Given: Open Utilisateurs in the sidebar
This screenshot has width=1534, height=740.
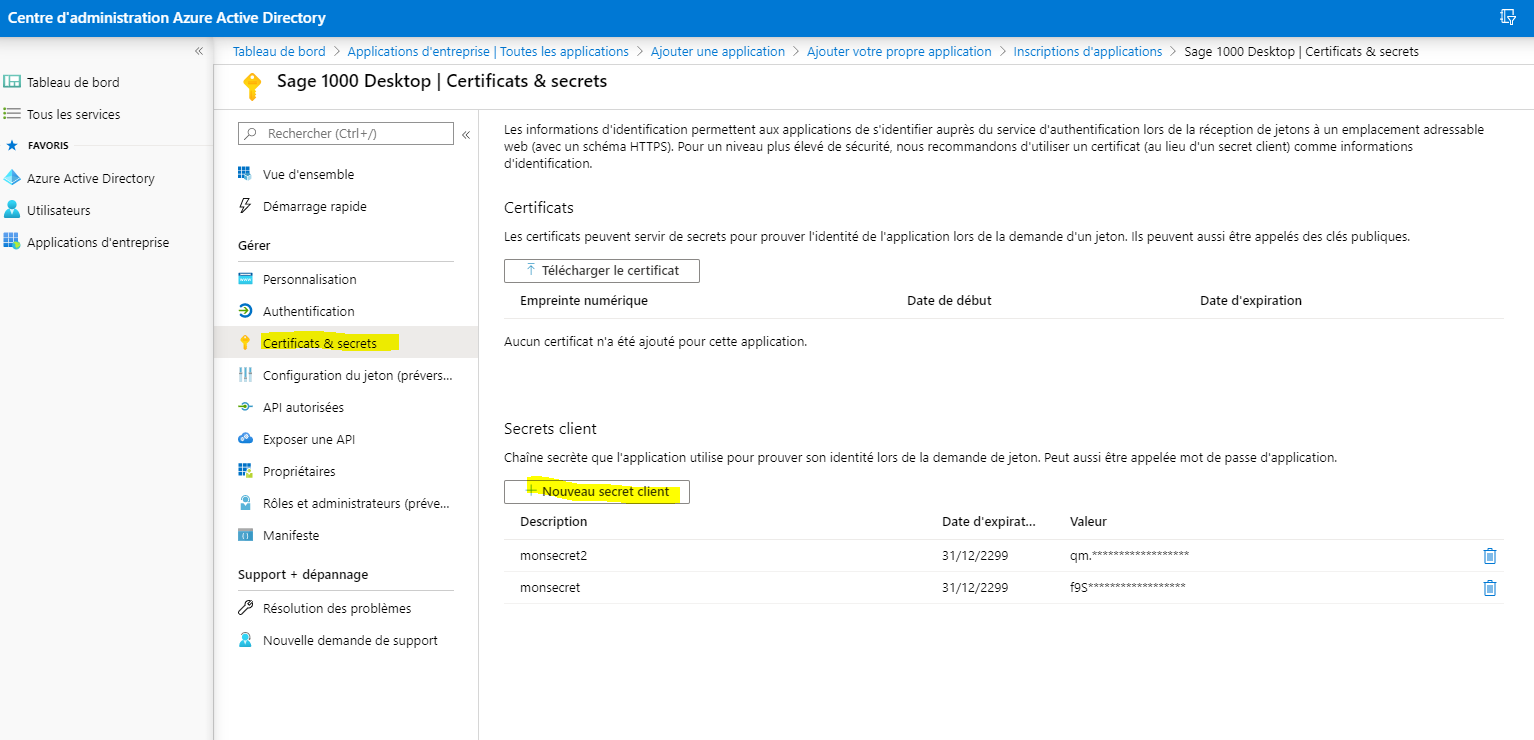Looking at the screenshot, I should tap(59, 210).
